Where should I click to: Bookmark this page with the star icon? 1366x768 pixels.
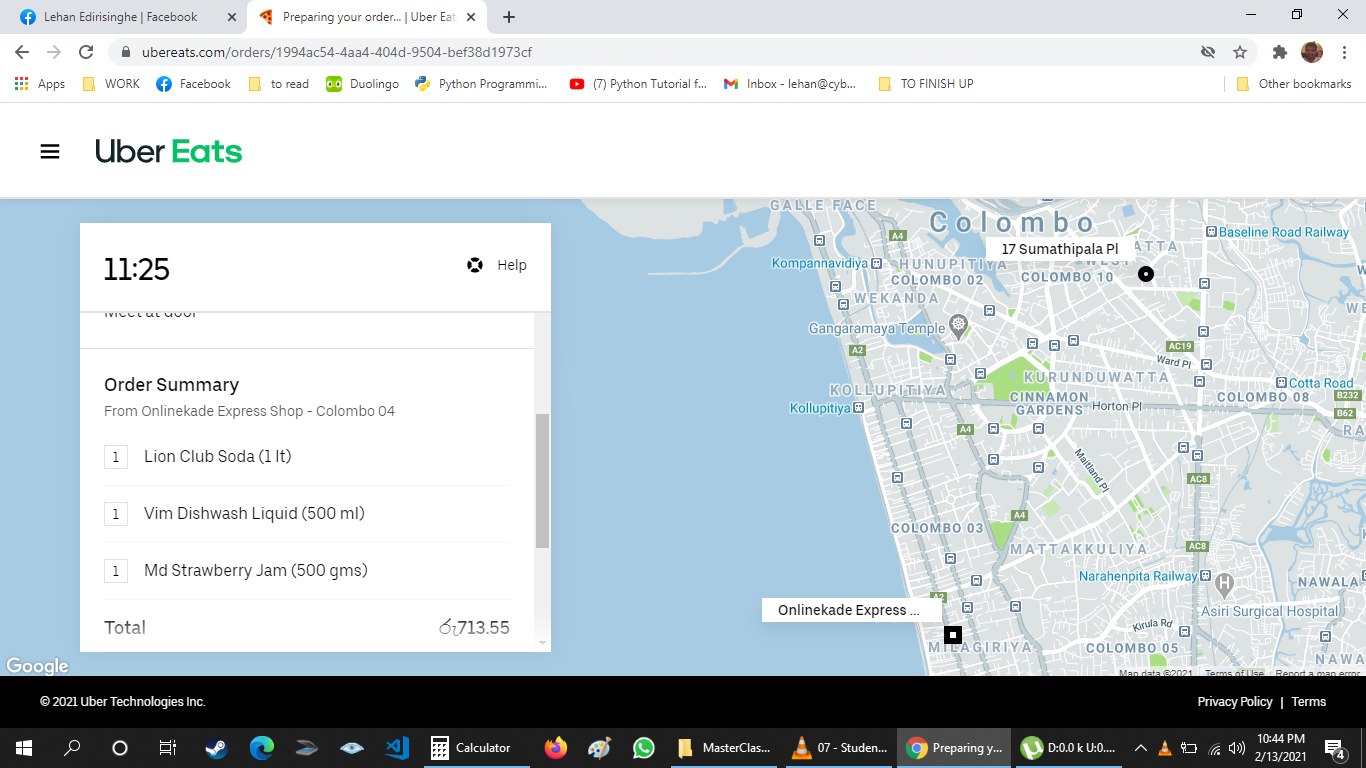[x=1240, y=52]
